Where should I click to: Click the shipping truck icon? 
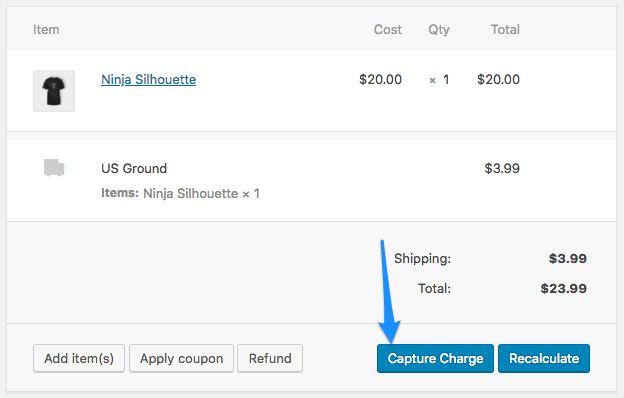click(54, 168)
